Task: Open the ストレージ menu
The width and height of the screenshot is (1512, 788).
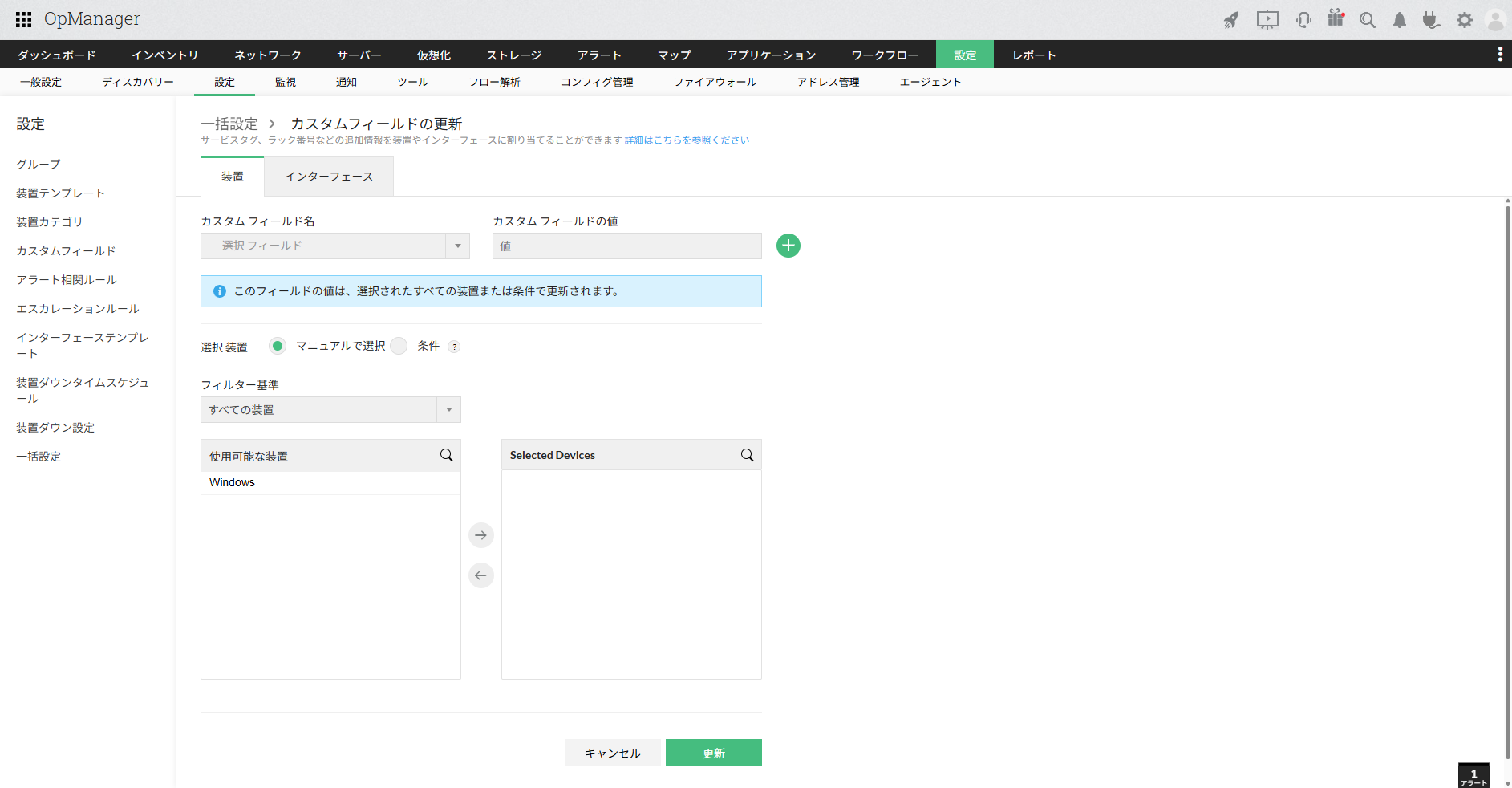Action: pos(514,55)
